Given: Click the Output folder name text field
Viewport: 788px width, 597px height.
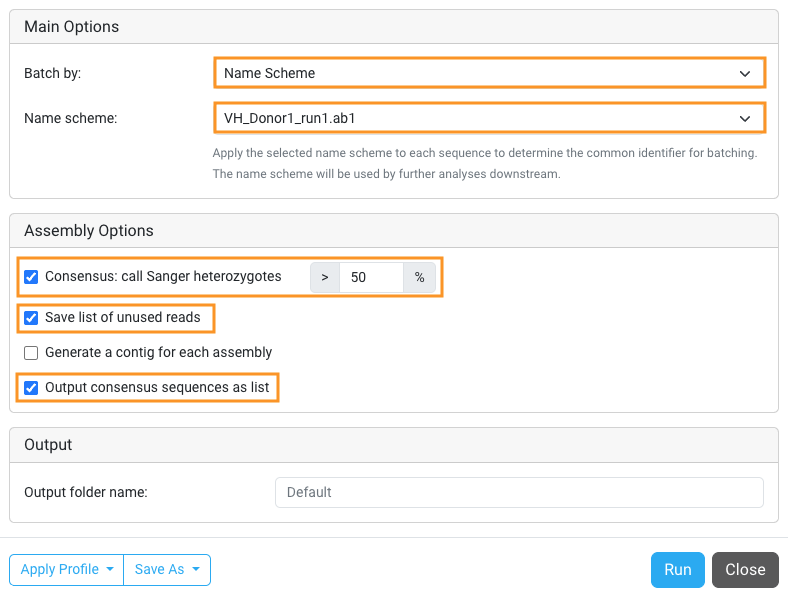Looking at the screenshot, I should 518,492.
